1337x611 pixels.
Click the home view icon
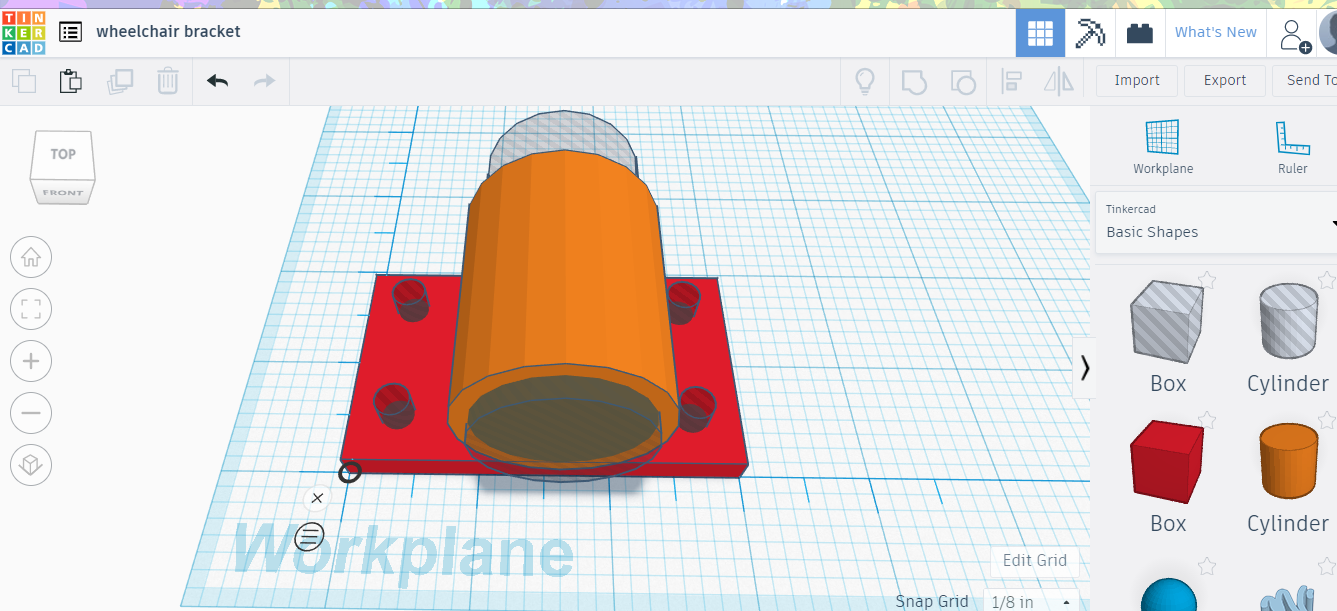[x=31, y=257]
